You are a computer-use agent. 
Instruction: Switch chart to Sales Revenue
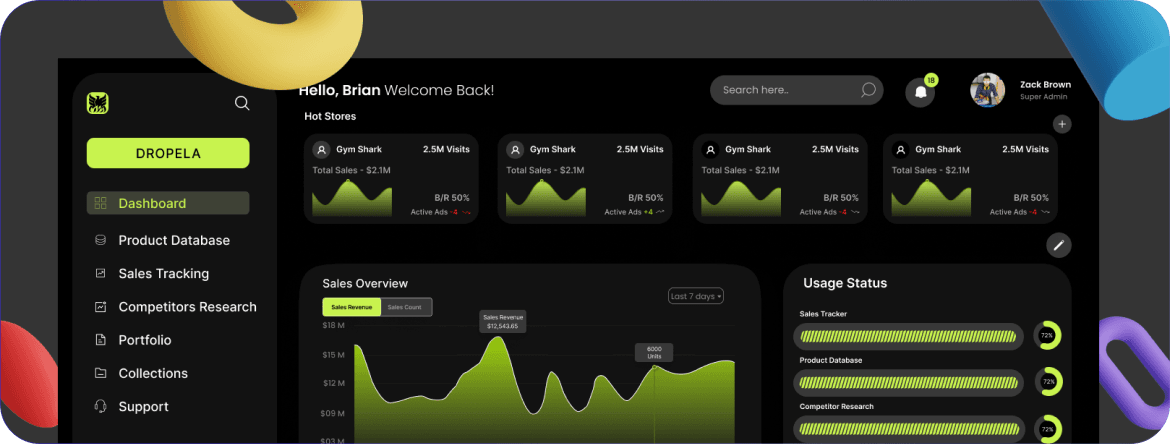(x=351, y=307)
